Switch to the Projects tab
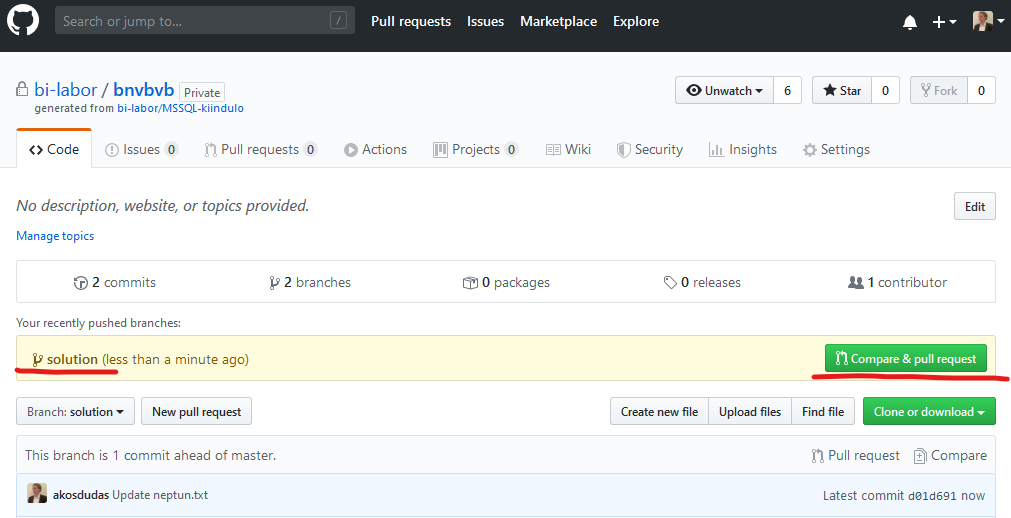Screen dimensions: 1011x518 475,149
